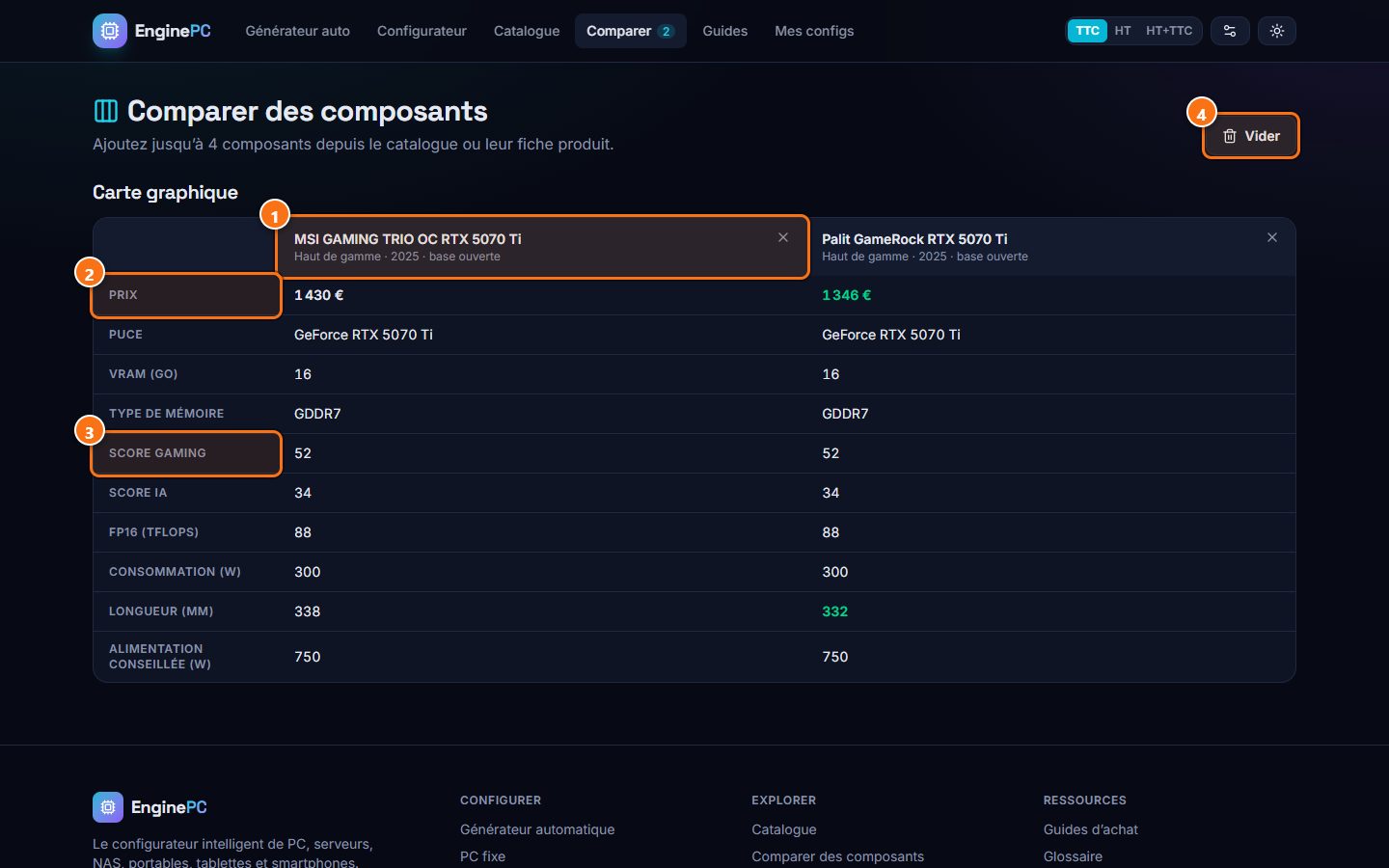
Task: Click the green 332 length value
Action: [x=834, y=611]
